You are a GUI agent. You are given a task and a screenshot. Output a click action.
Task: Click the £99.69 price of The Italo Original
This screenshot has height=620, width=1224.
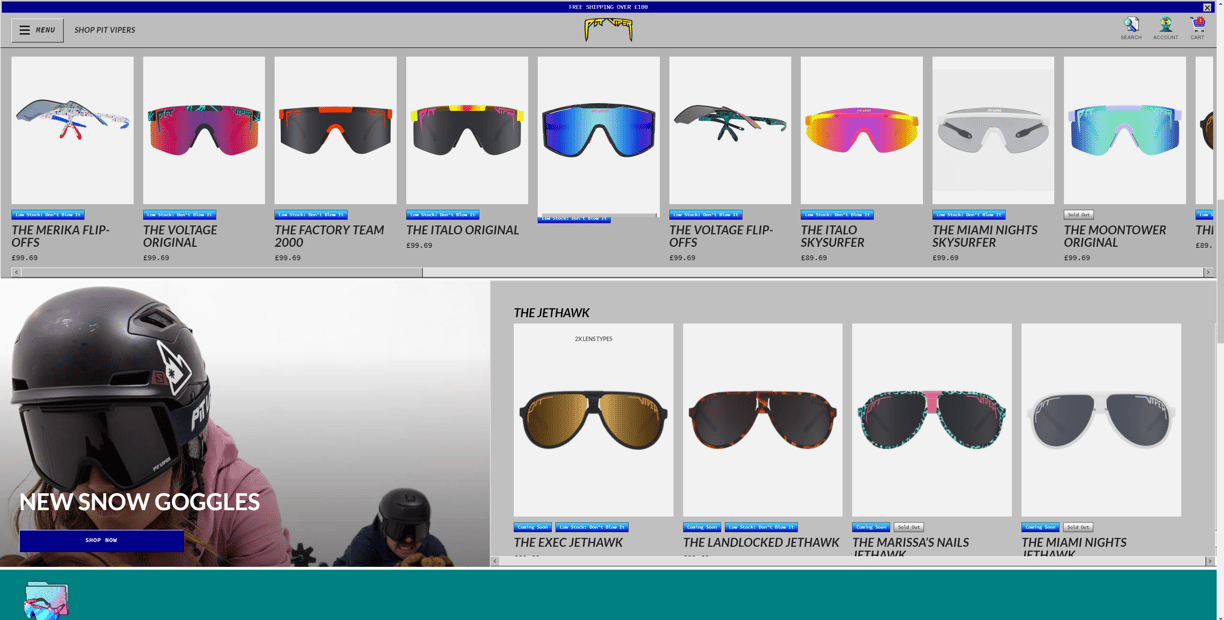click(419, 245)
